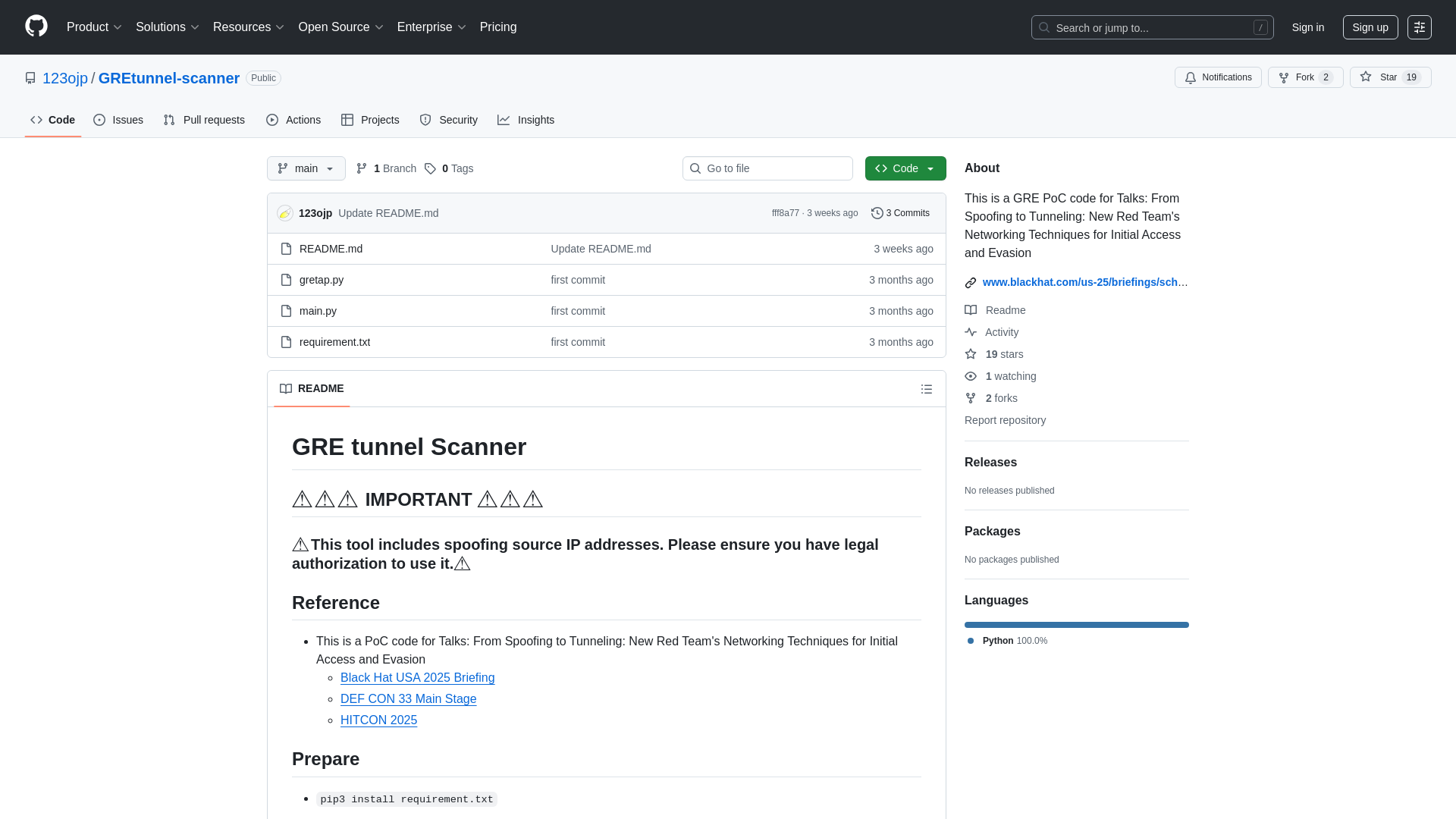Open the Pricing page

coord(498,27)
